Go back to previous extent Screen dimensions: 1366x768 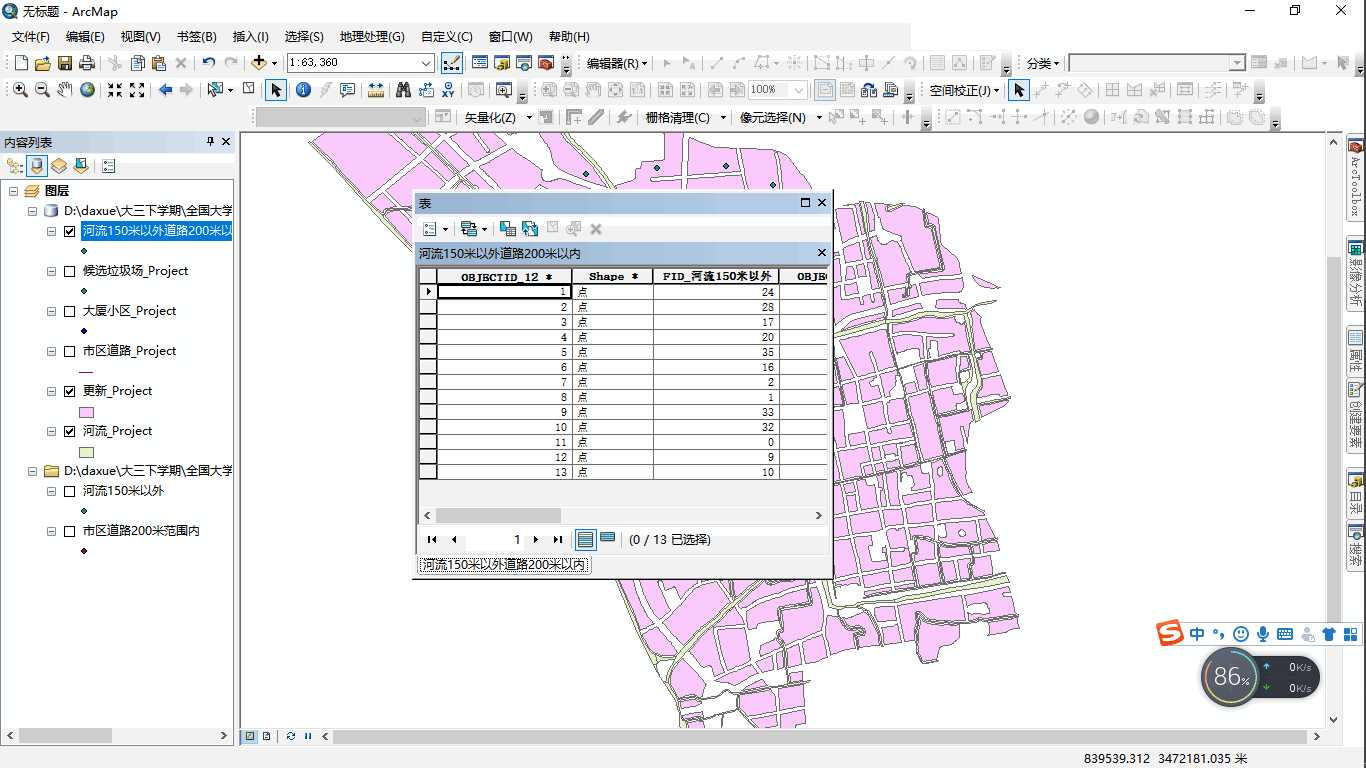[165, 90]
